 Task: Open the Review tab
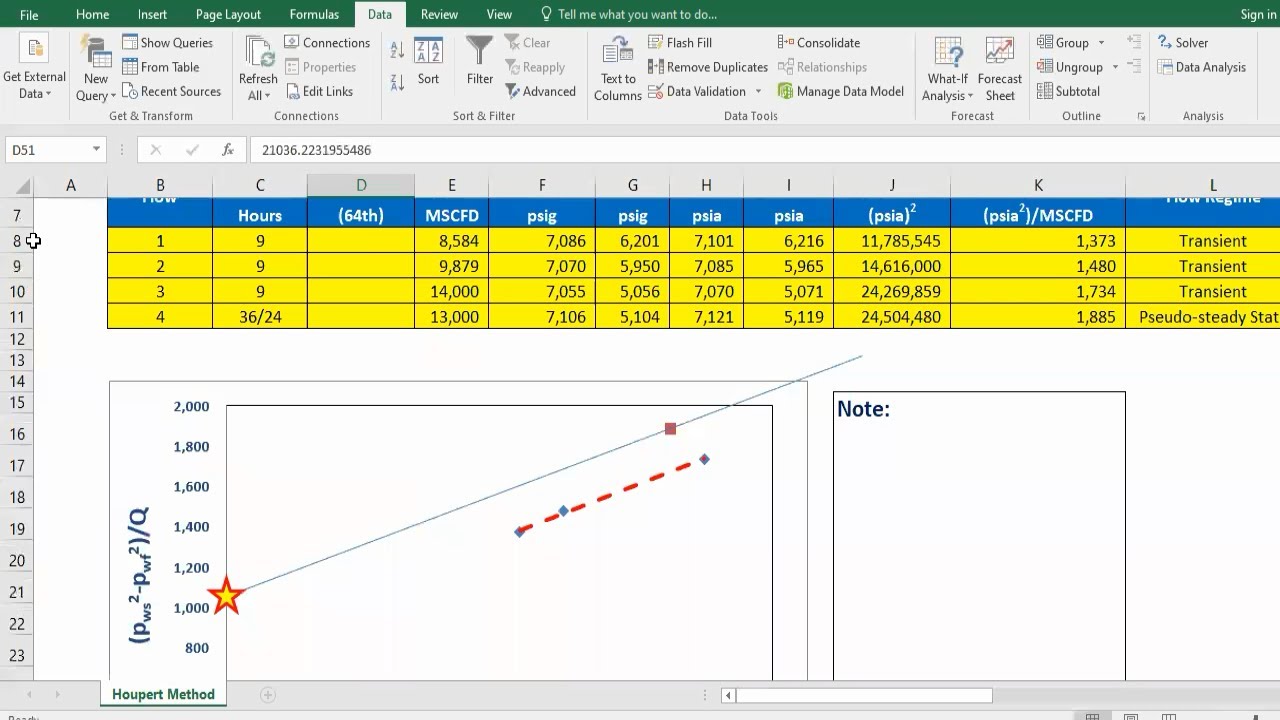[x=439, y=14]
